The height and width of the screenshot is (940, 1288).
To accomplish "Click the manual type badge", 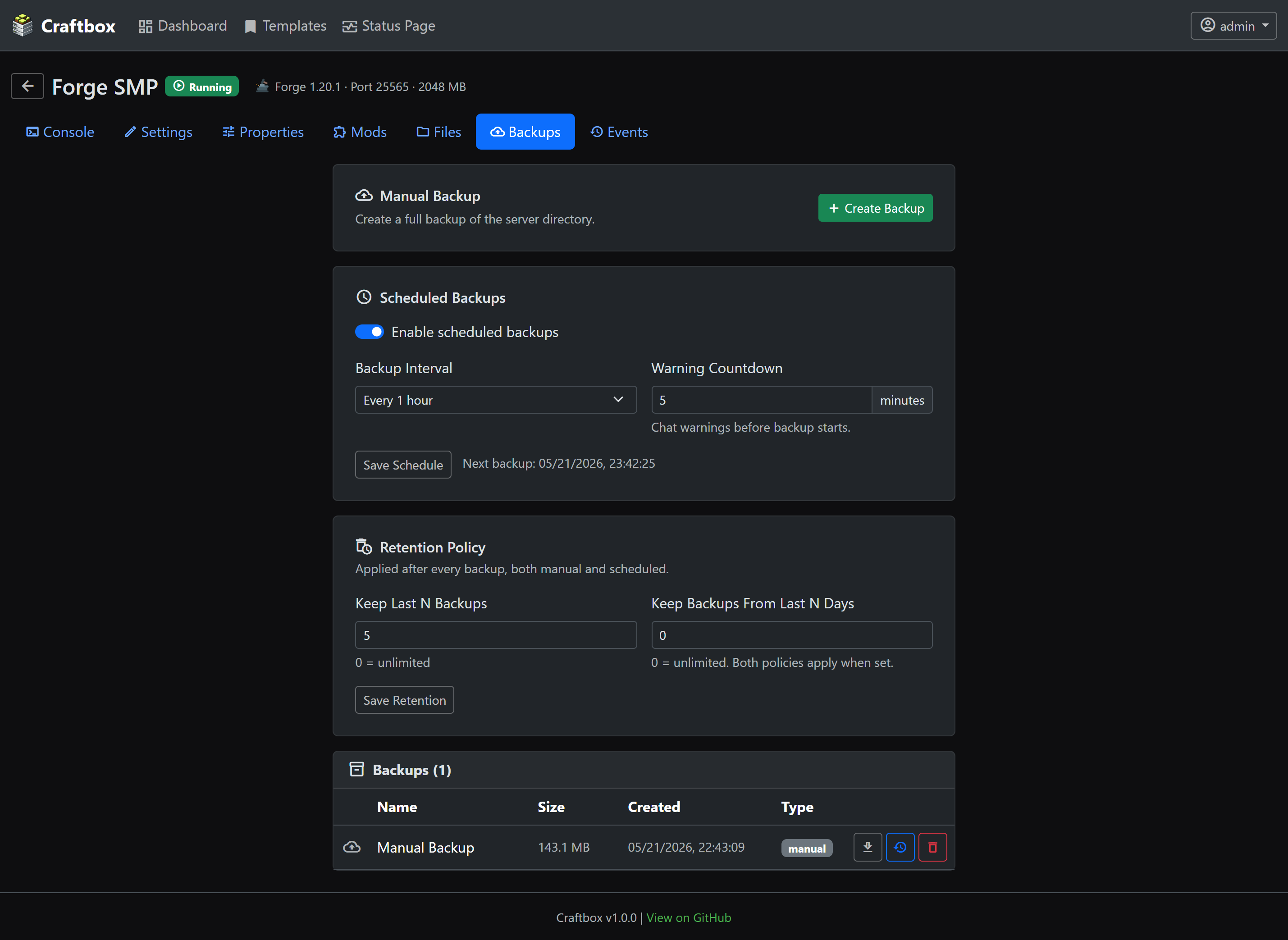I will click(807, 849).
